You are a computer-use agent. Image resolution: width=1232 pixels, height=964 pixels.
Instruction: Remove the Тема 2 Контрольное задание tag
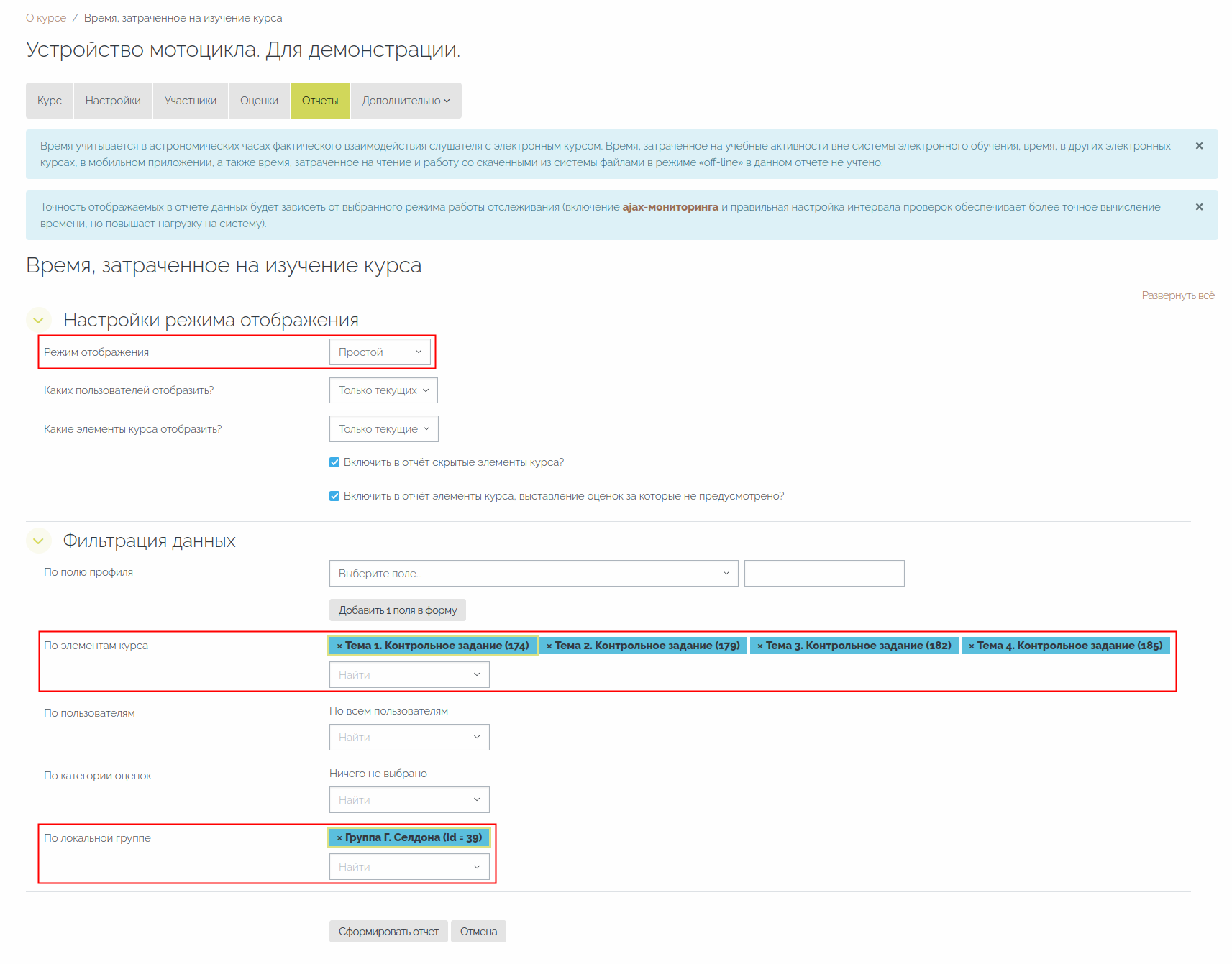(549, 646)
